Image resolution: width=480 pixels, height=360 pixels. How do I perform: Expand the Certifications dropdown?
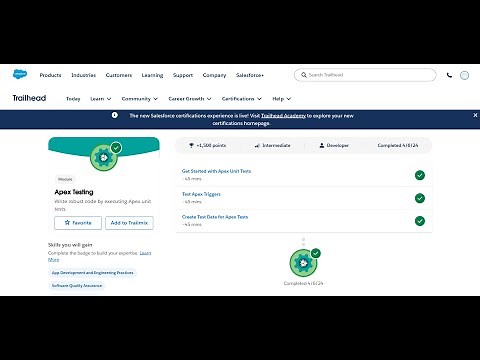pos(242,99)
